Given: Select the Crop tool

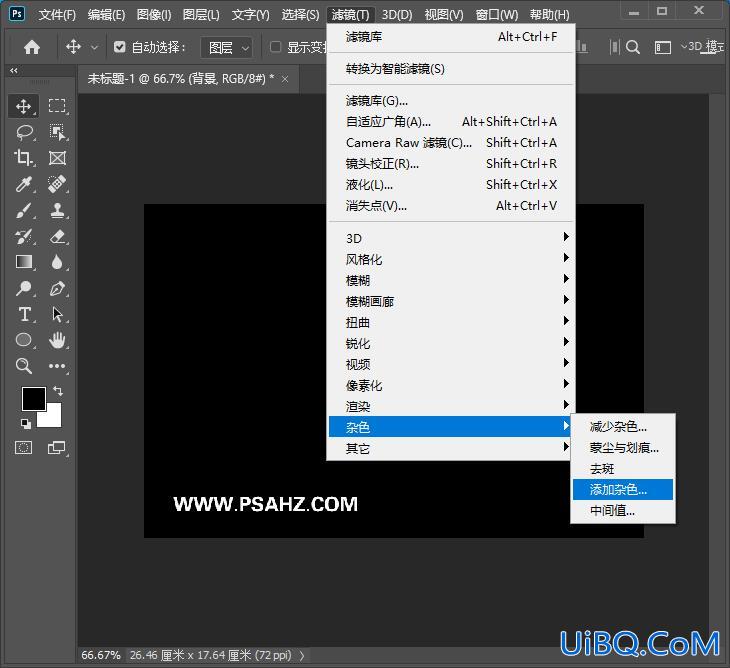Looking at the screenshot, I should tap(23, 158).
